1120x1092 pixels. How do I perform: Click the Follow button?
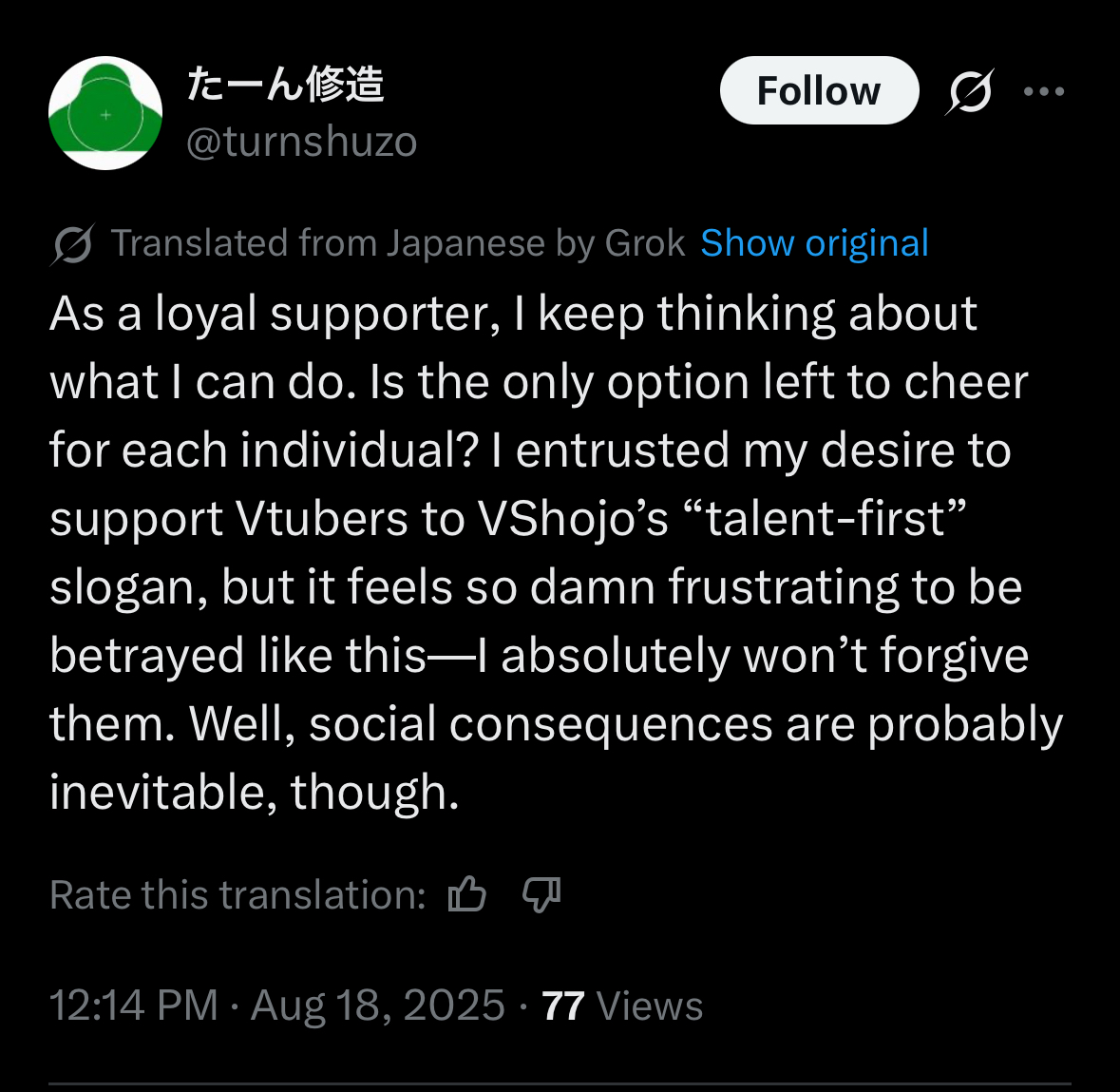click(819, 90)
